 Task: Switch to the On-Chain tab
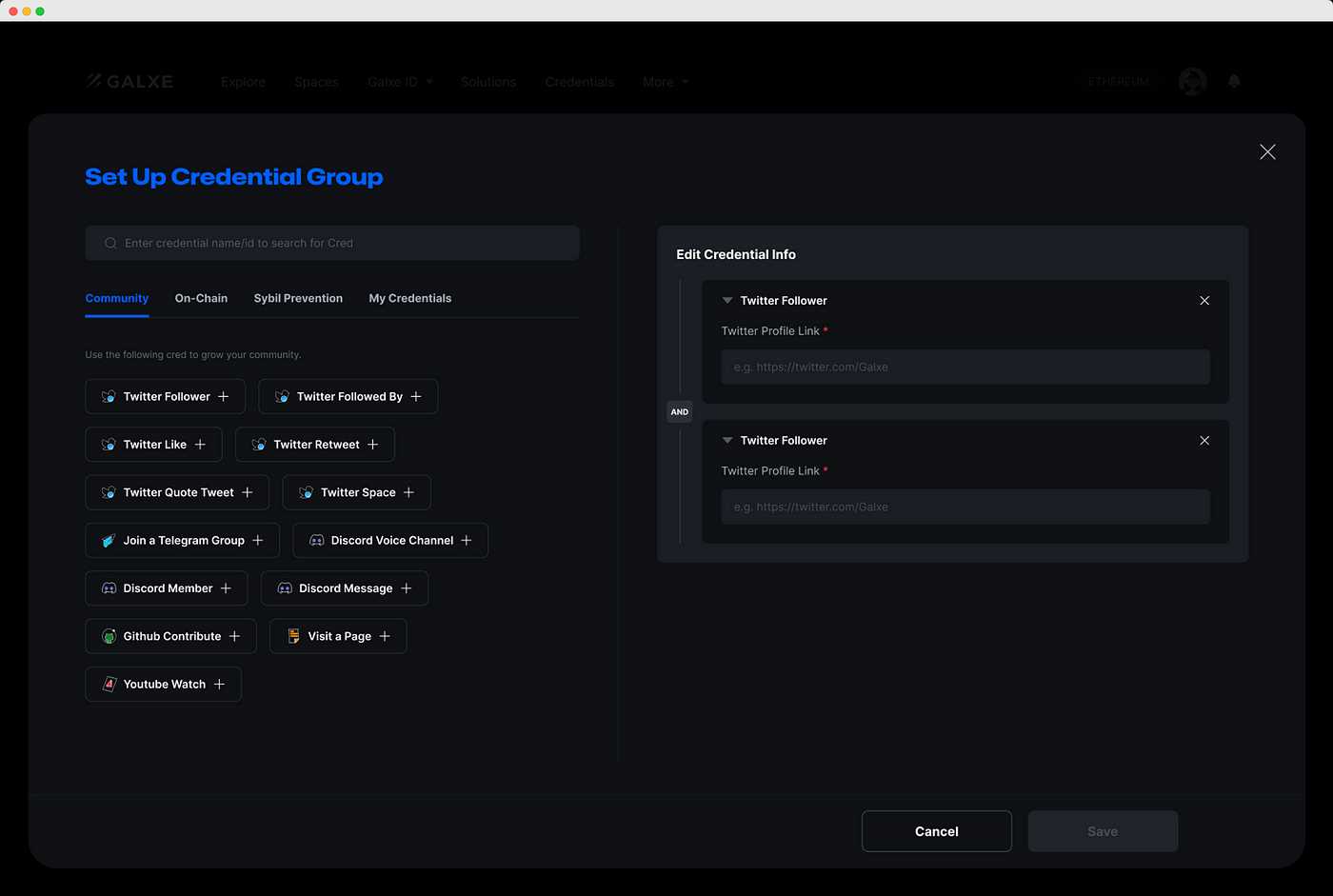[x=201, y=298]
